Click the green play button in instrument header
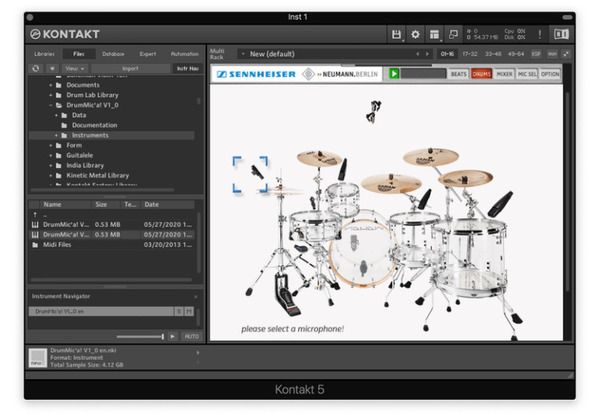Image resolution: width=600 pixels, height=416 pixels. 395,73
